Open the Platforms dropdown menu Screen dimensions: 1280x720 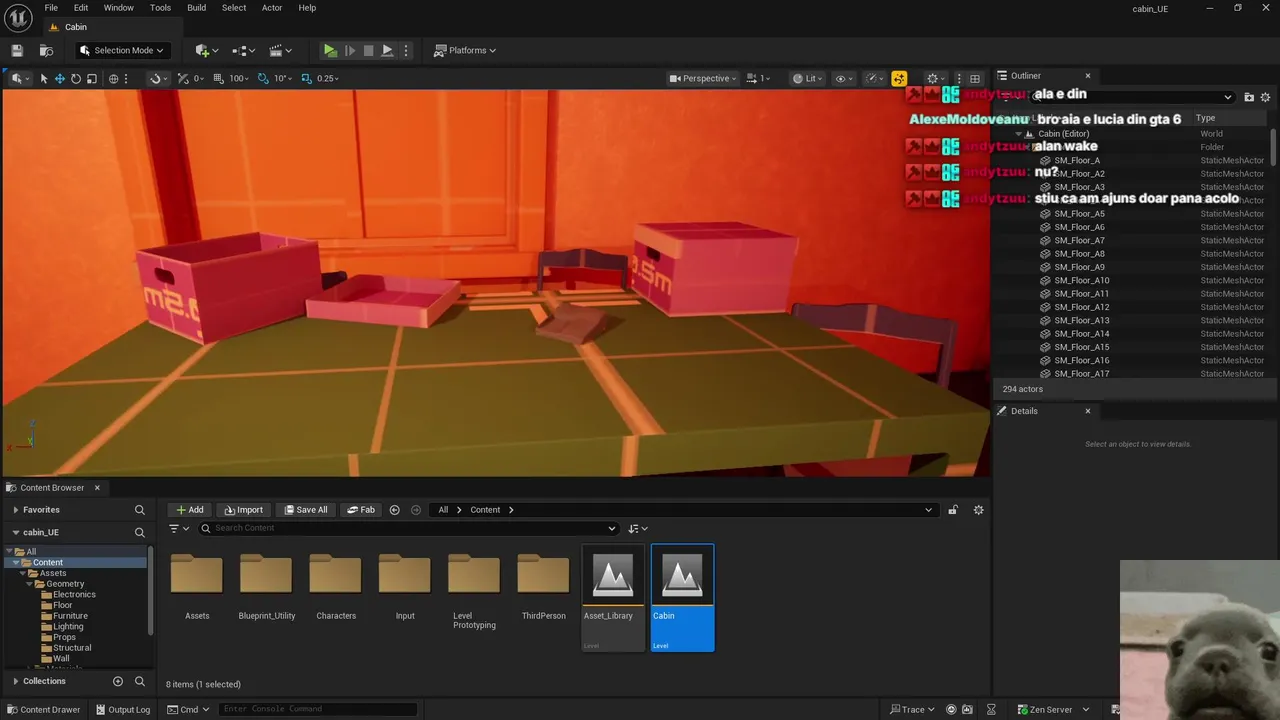(465, 50)
